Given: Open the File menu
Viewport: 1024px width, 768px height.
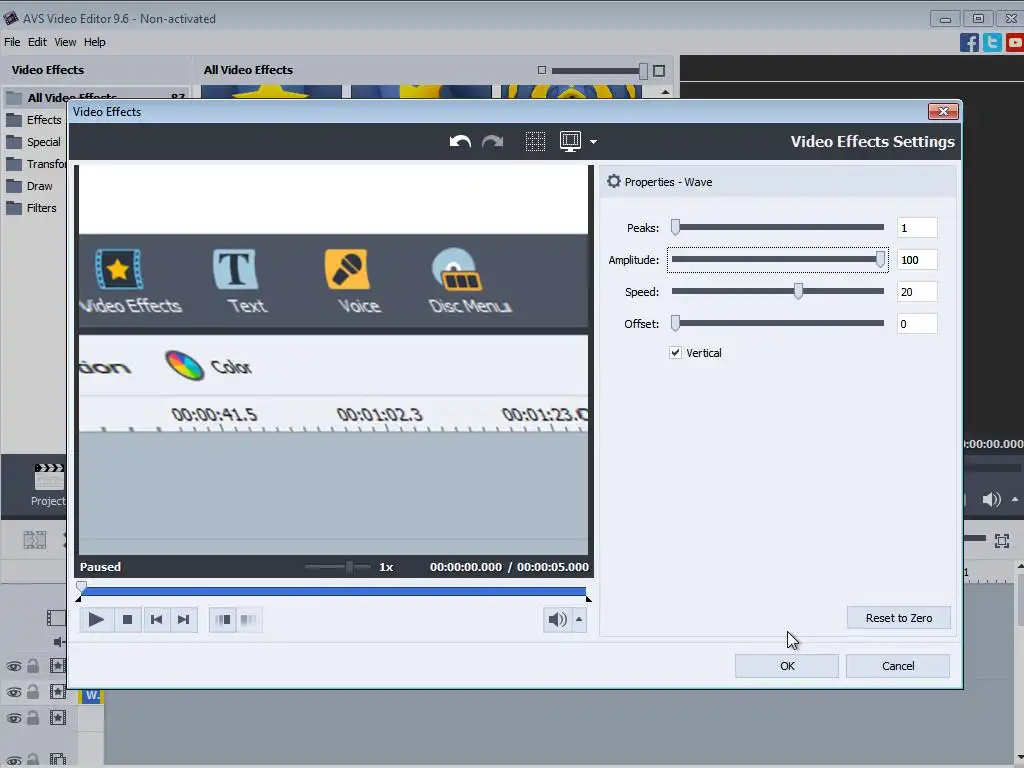Looking at the screenshot, I should (x=12, y=42).
